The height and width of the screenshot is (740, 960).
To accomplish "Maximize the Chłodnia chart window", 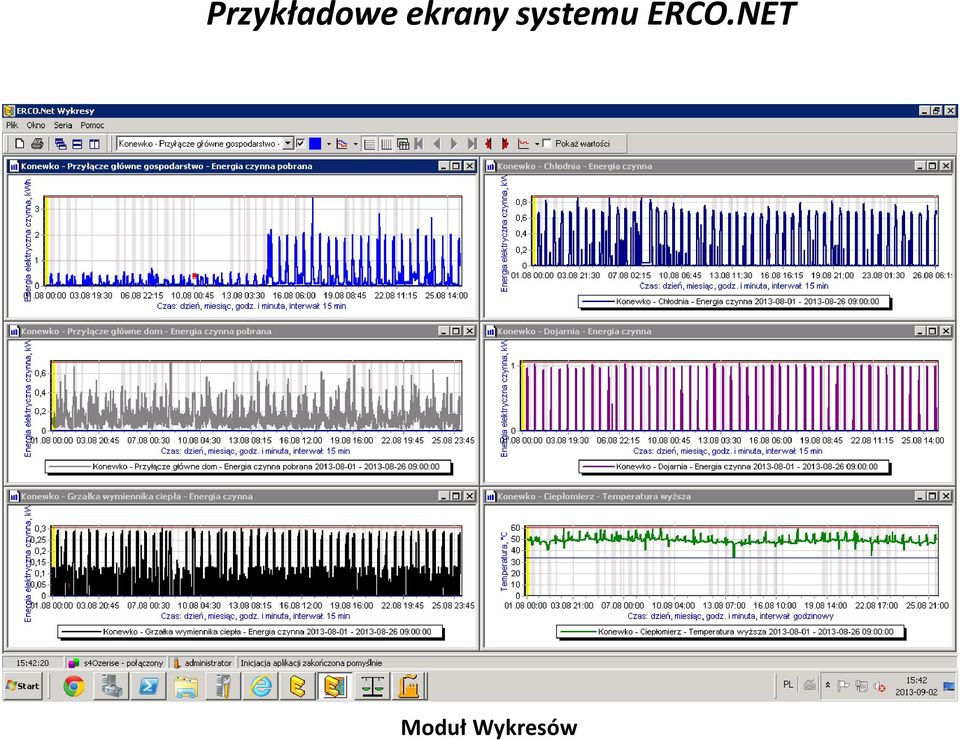I will click(932, 166).
